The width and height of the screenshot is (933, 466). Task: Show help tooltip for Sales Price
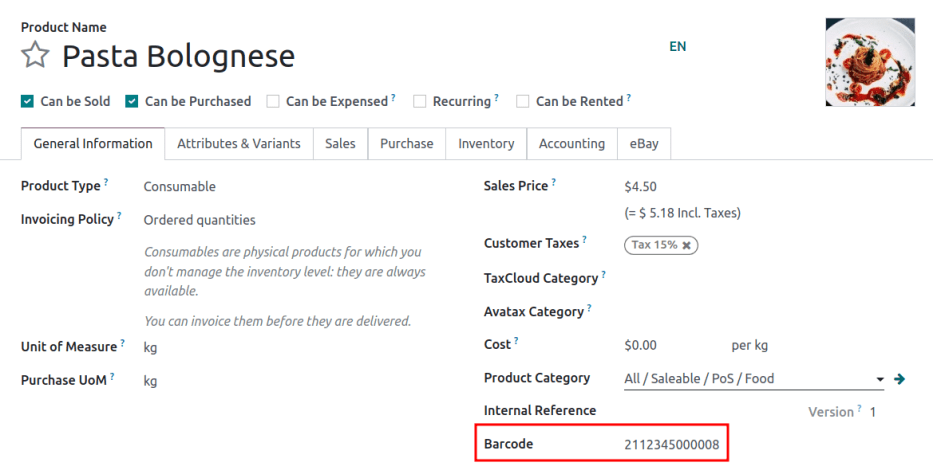(553, 183)
